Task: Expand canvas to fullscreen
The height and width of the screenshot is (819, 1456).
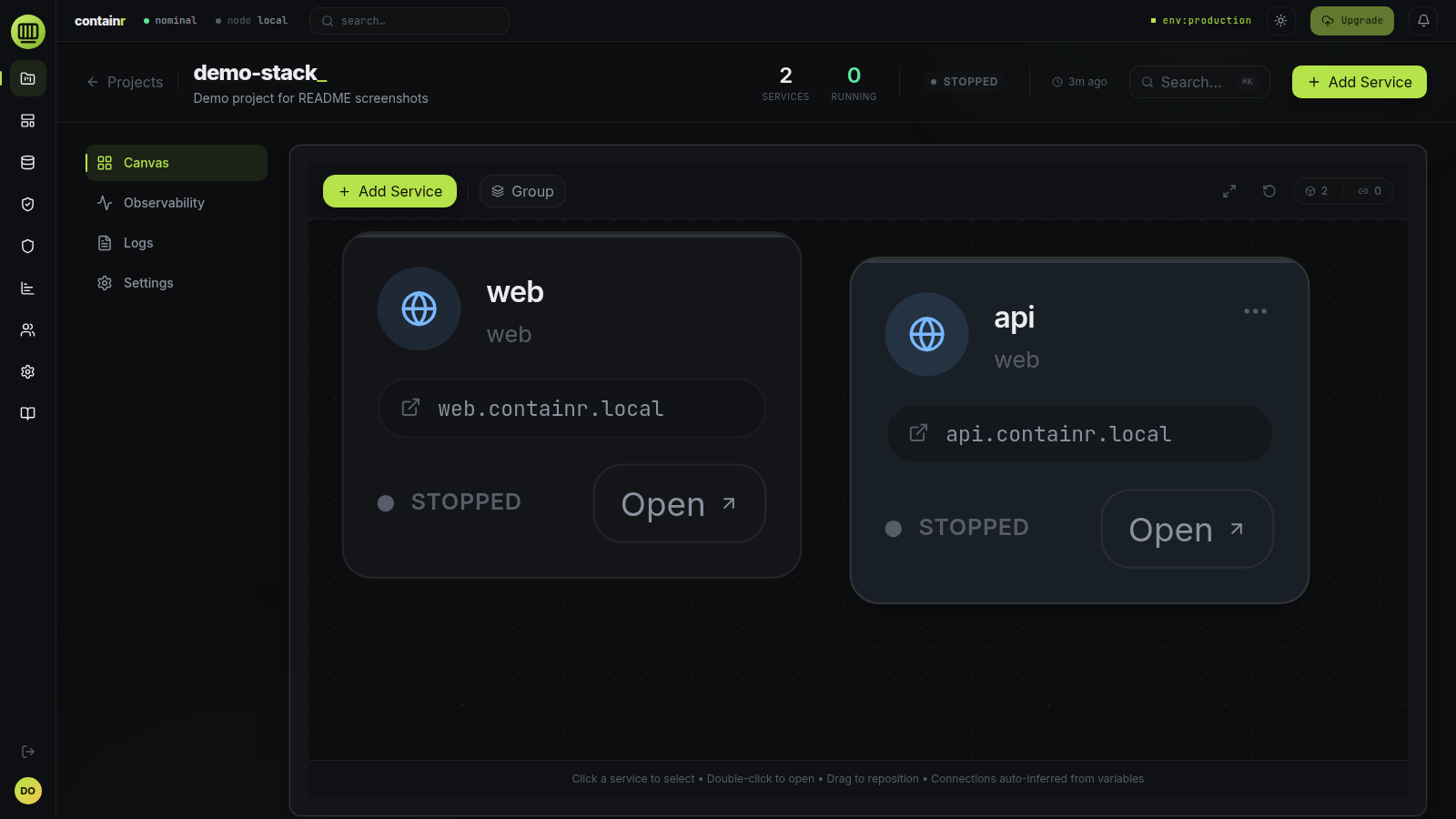Action: [x=1229, y=191]
